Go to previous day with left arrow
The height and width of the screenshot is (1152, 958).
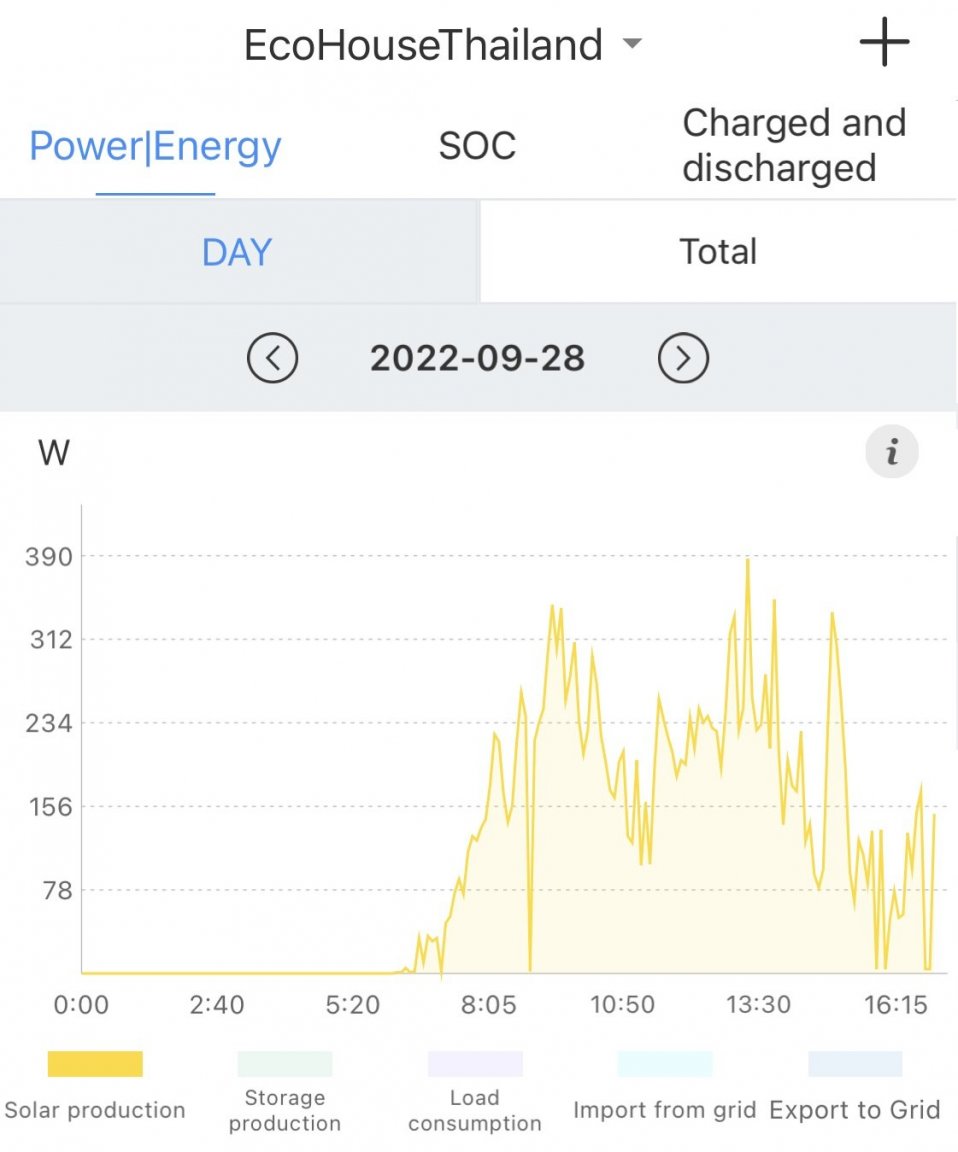point(273,358)
